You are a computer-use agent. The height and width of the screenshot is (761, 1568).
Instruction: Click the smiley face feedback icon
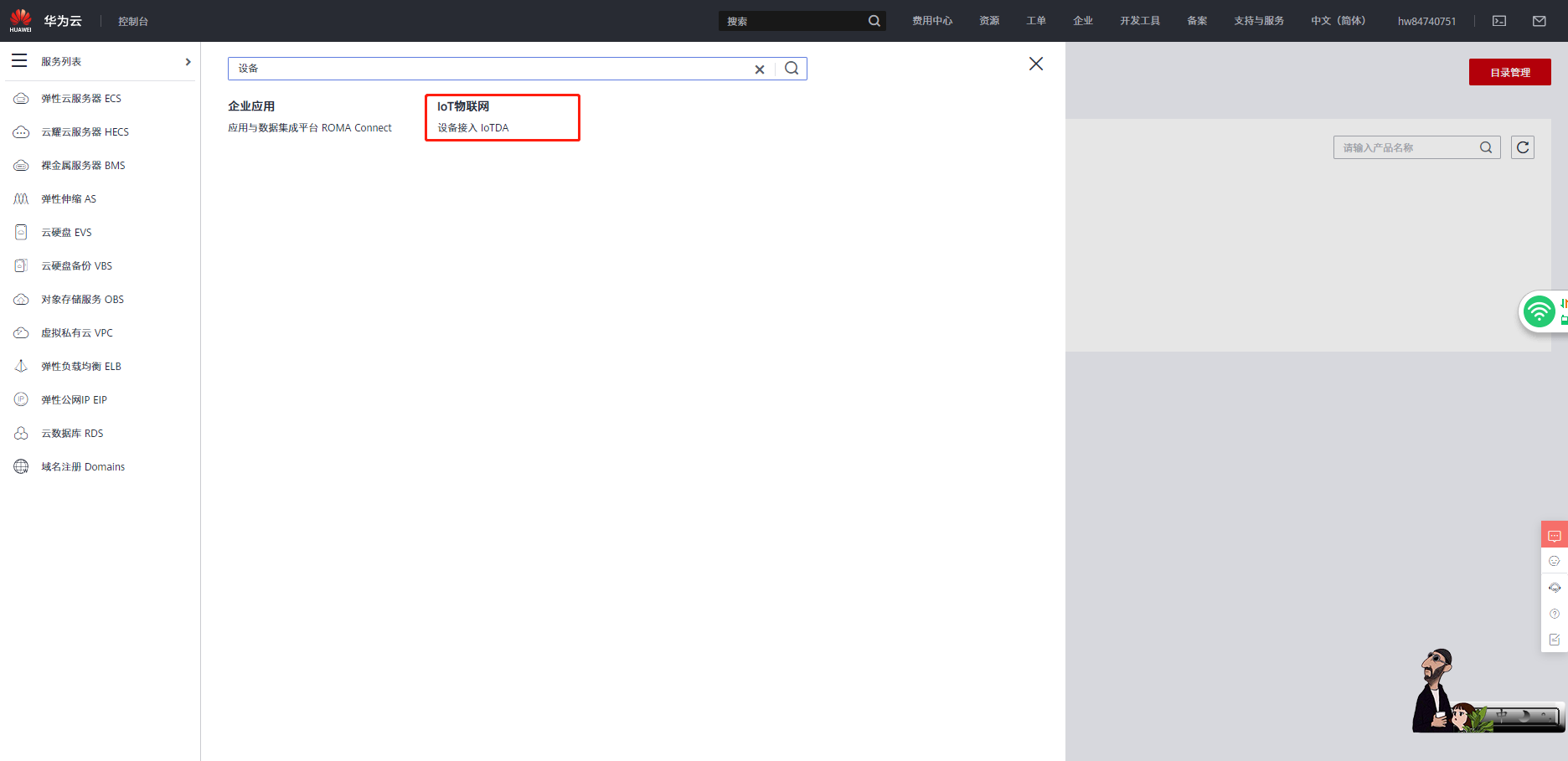1555,561
